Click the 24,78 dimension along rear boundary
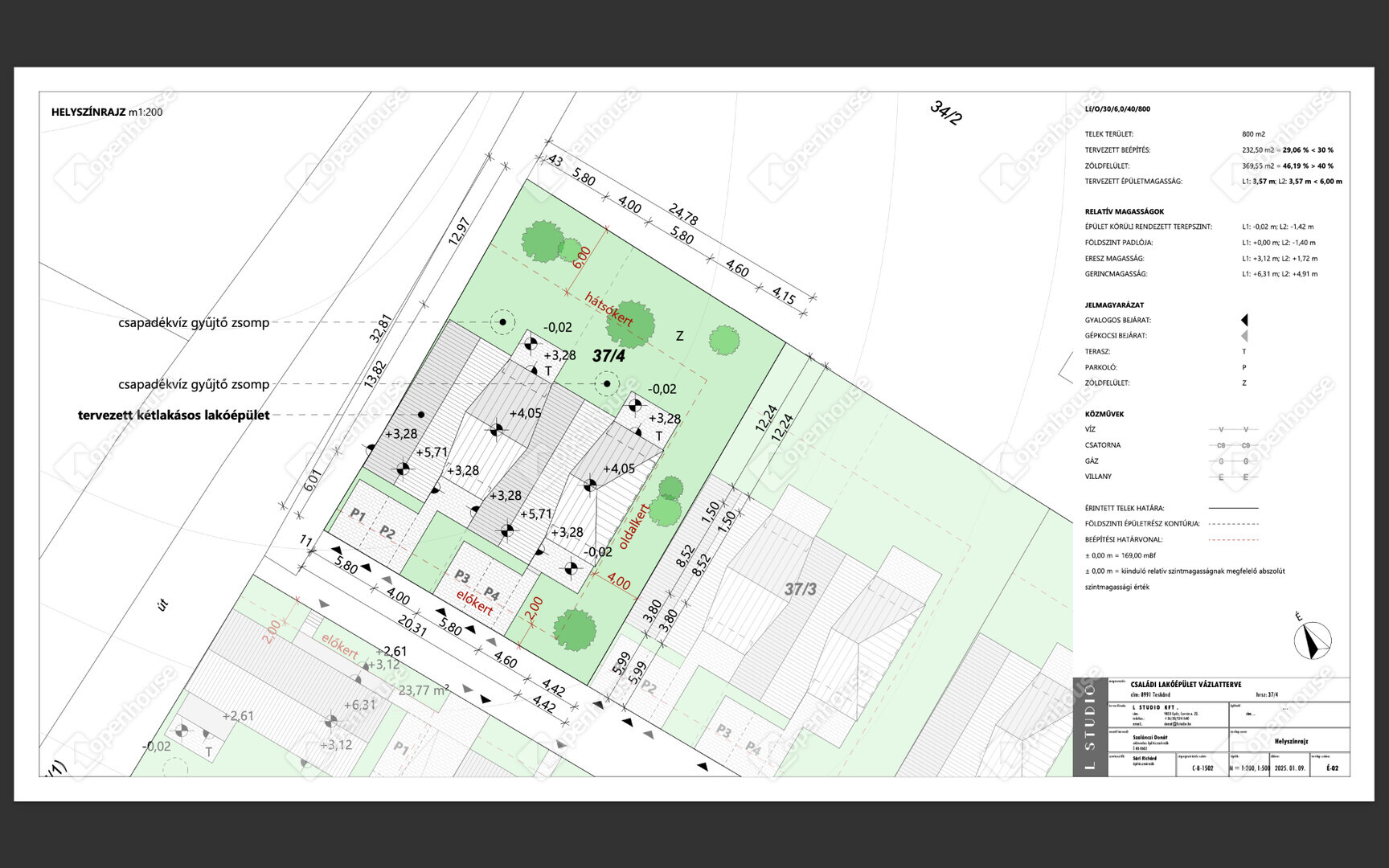Image resolution: width=1389 pixels, height=868 pixels. tap(682, 215)
